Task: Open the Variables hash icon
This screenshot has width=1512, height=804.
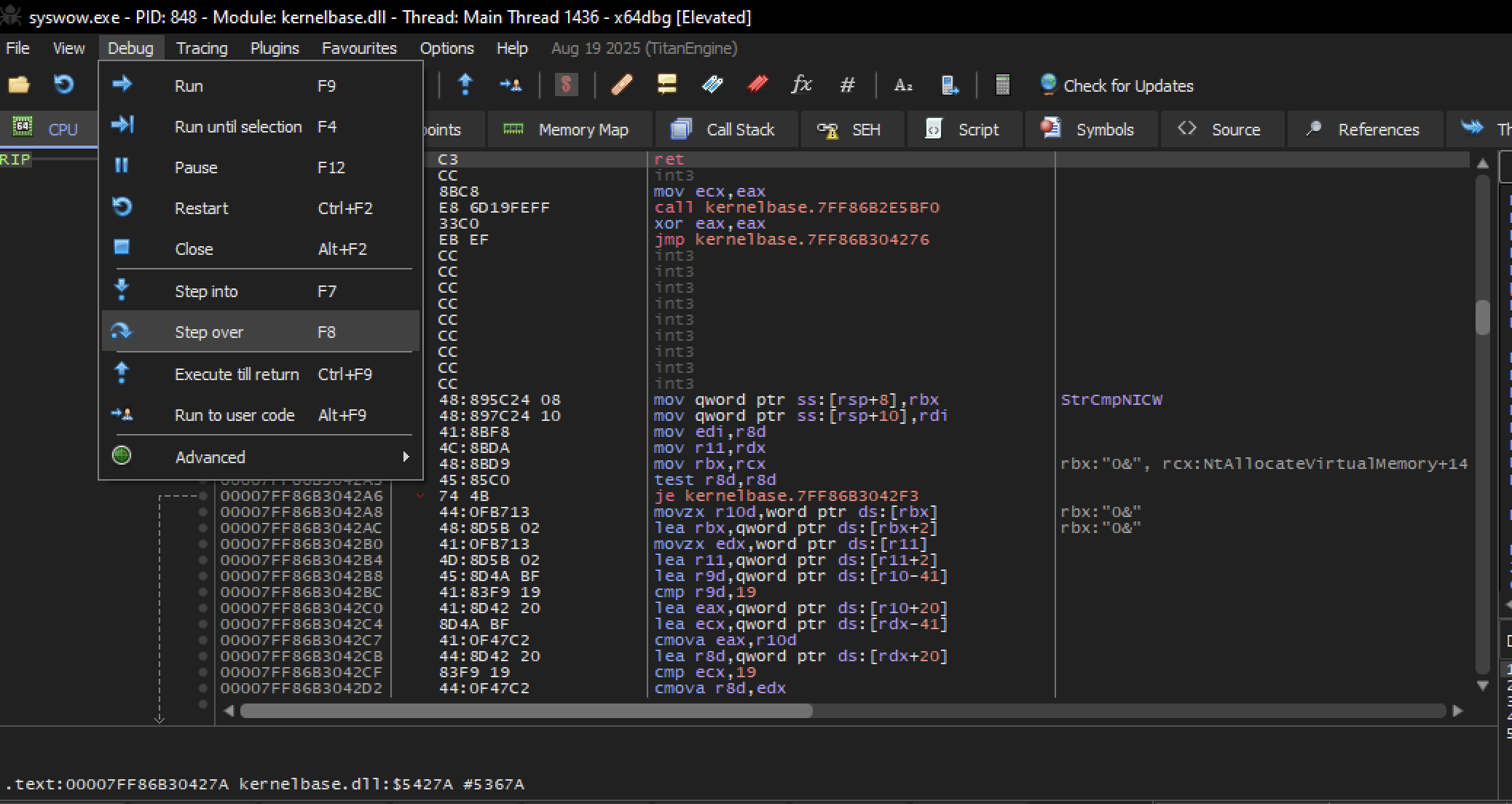Action: (847, 85)
